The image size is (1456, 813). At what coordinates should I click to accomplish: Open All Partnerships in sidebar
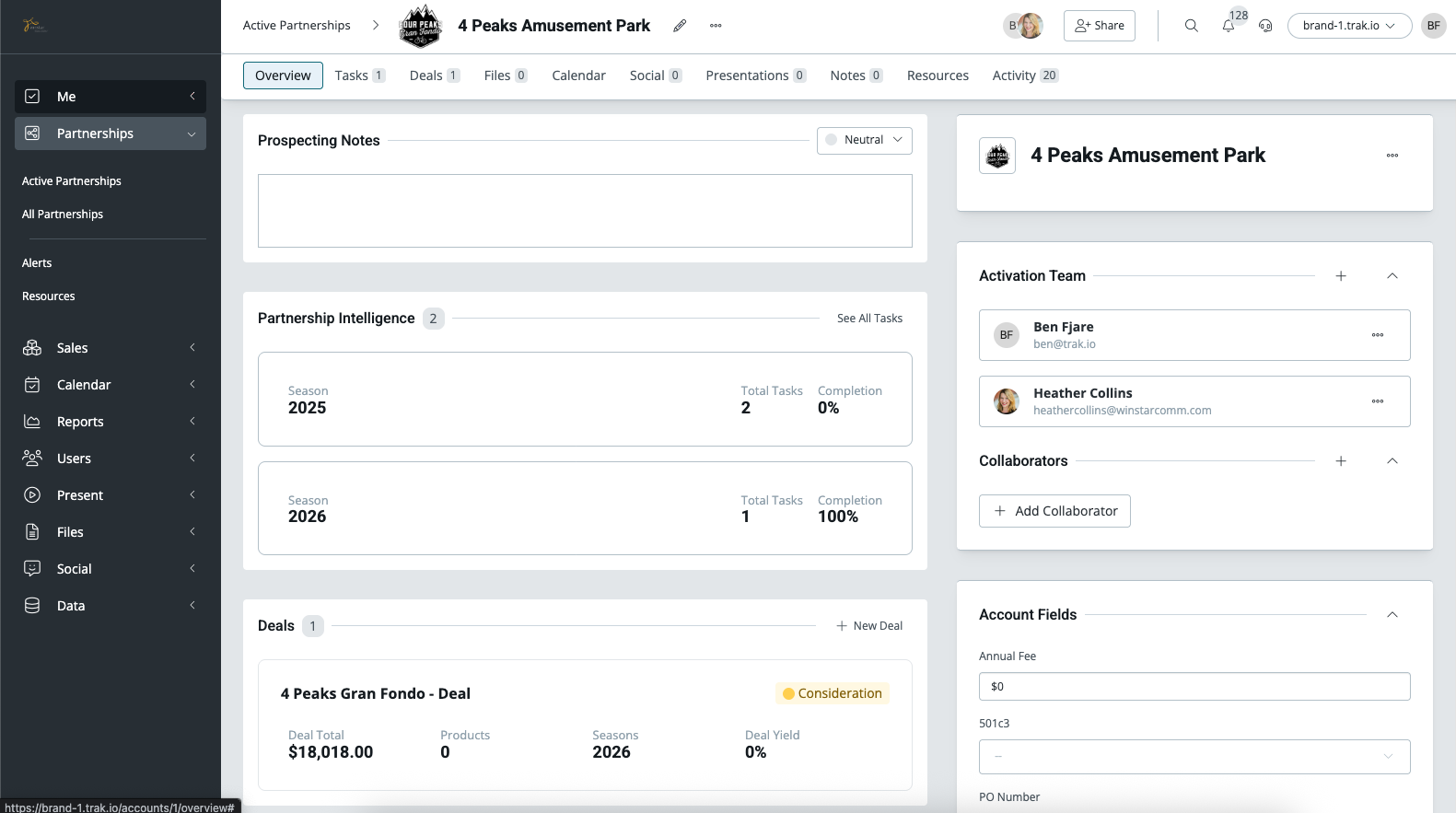coord(63,215)
